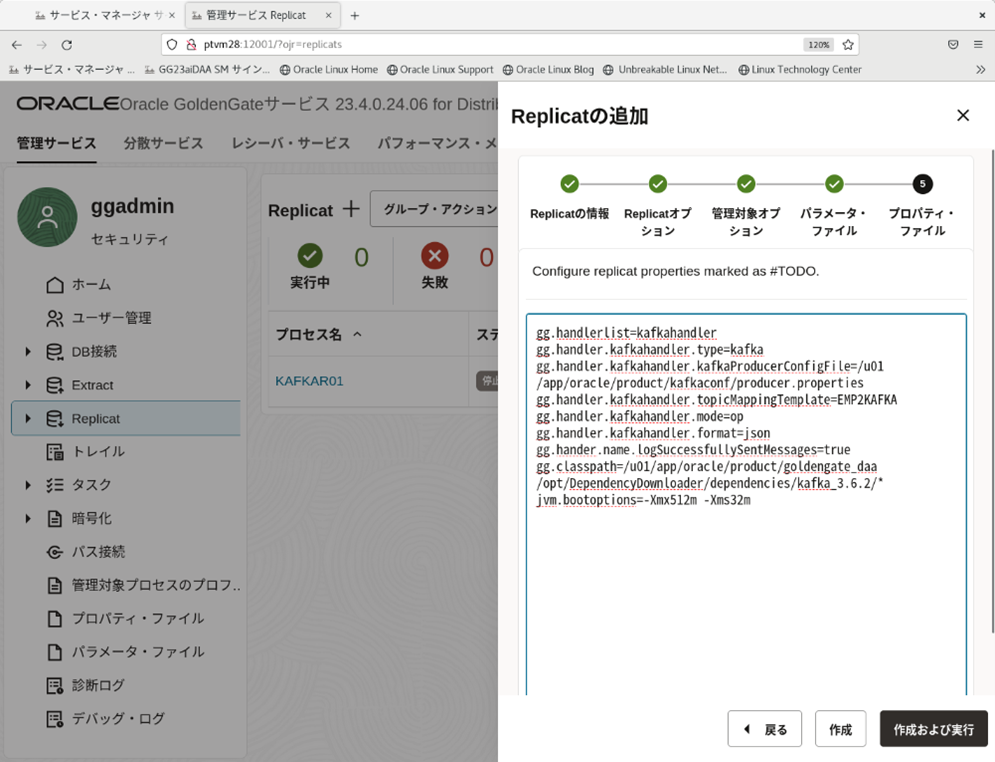
Task: Open Oracle Linux Home bookmark
Action: tap(329, 70)
